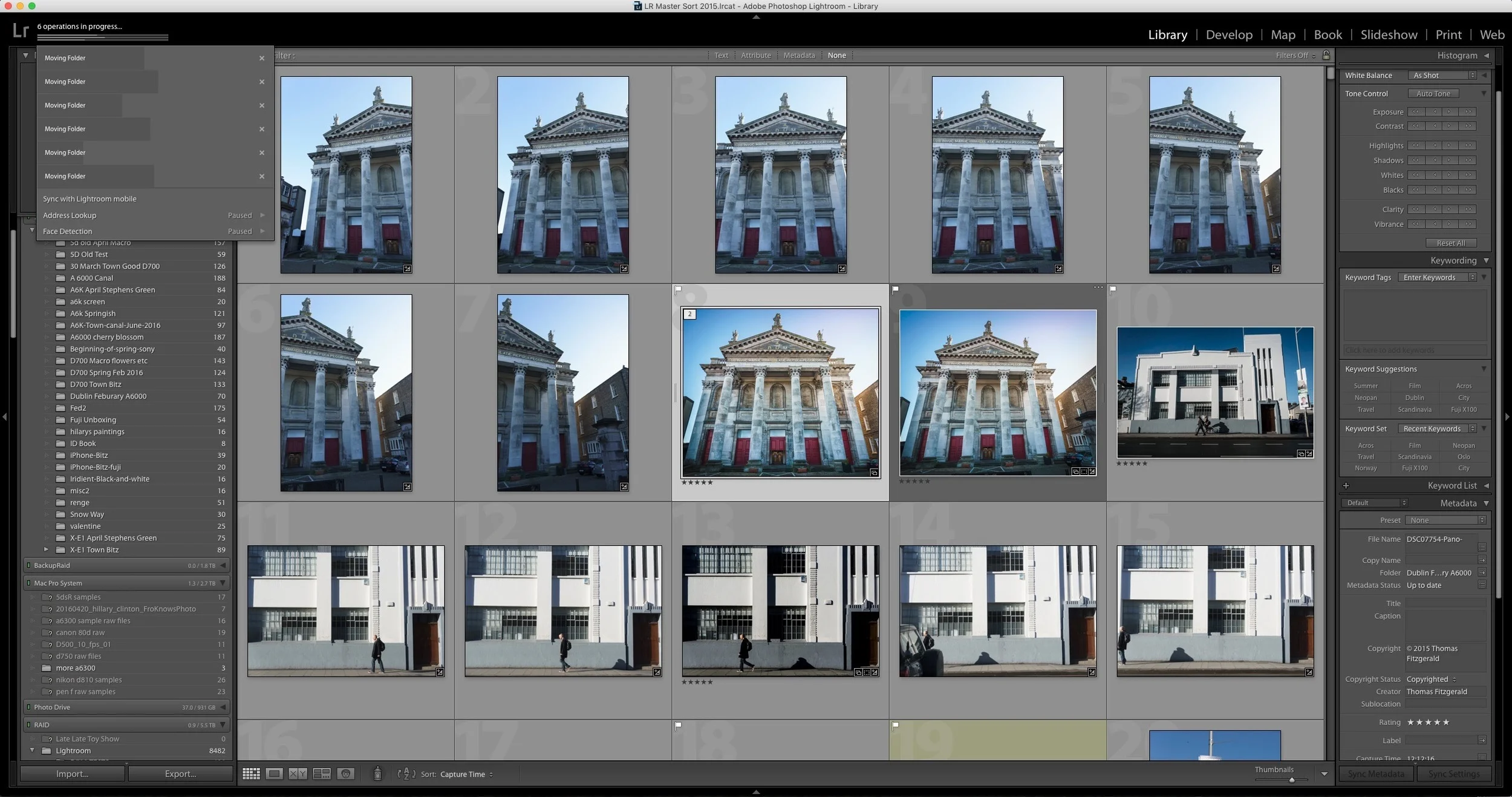Collapse the Keywording panel
The height and width of the screenshot is (797, 1512).
pos(1486,260)
